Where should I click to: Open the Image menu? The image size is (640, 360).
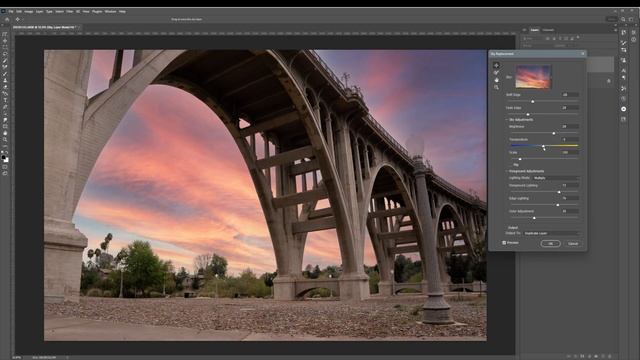point(29,11)
